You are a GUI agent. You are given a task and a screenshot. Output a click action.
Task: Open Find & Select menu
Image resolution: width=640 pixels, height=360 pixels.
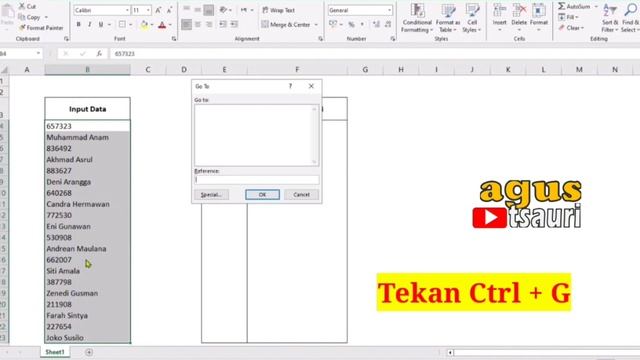point(631,18)
